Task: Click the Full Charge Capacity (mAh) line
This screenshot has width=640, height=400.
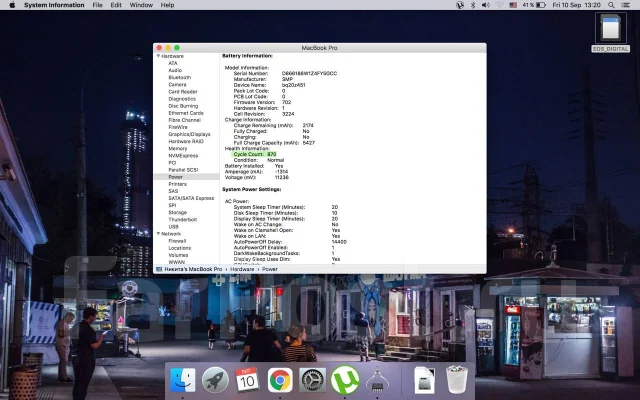Action: tap(274, 143)
